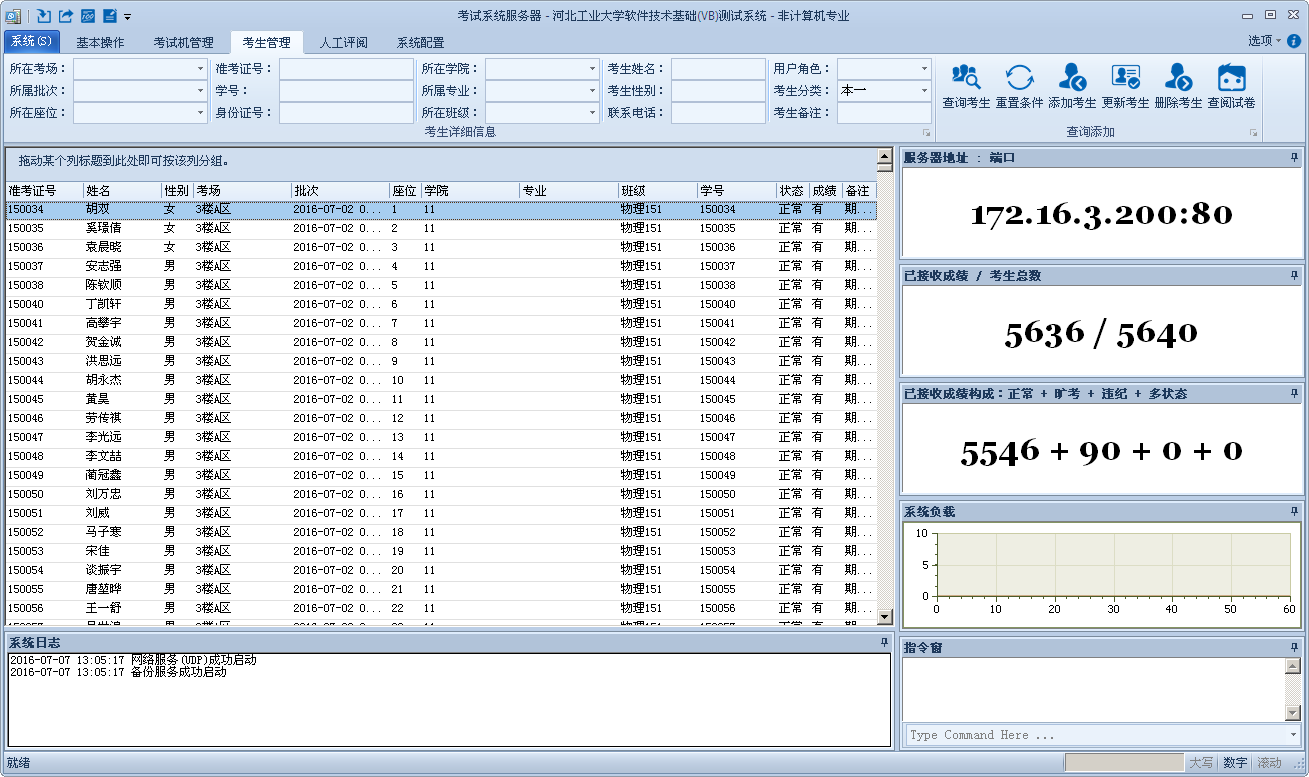The height and width of the screenshot is (777, 1309).
Task: Click scroll up arrow of student table
Action: [885, 156]
